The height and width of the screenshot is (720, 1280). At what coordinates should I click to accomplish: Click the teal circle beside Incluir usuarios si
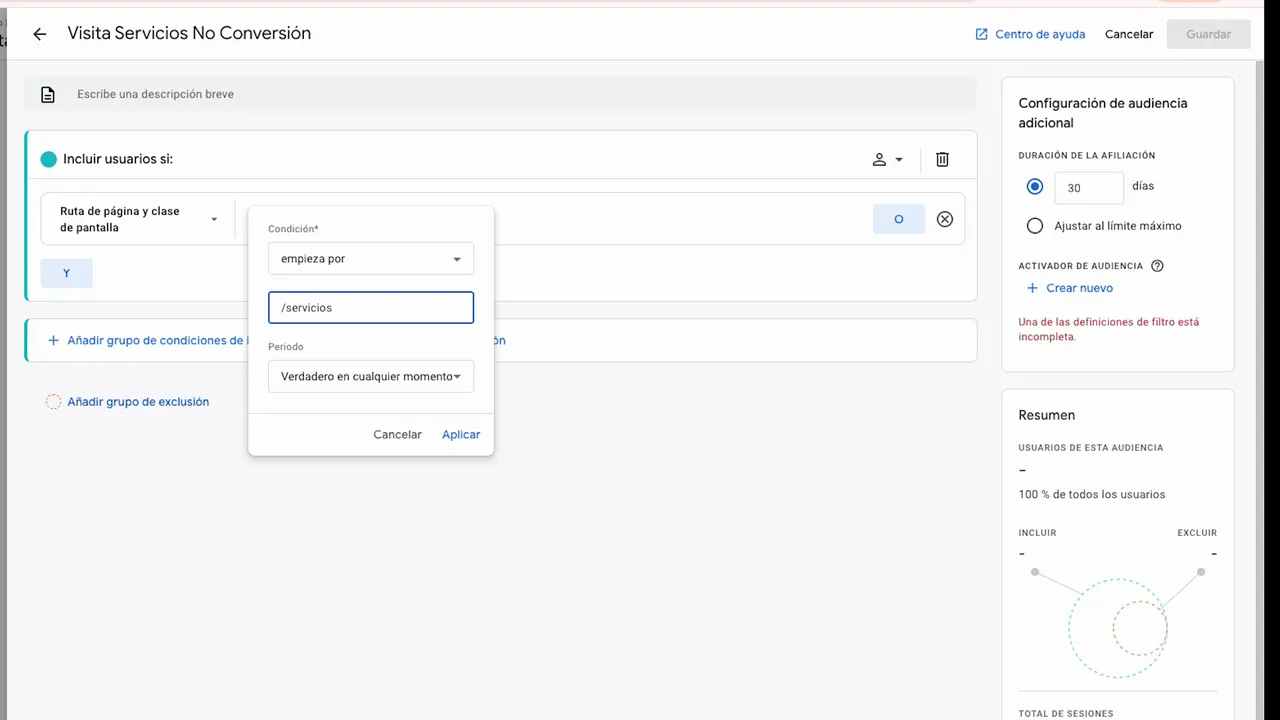point(48,159)
